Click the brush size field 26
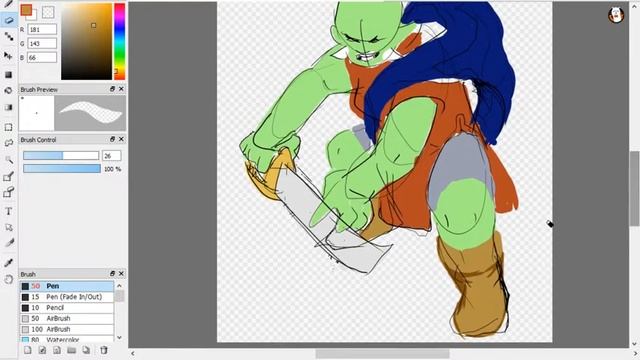Screen dimensions: 640x360 pos(111,156)
